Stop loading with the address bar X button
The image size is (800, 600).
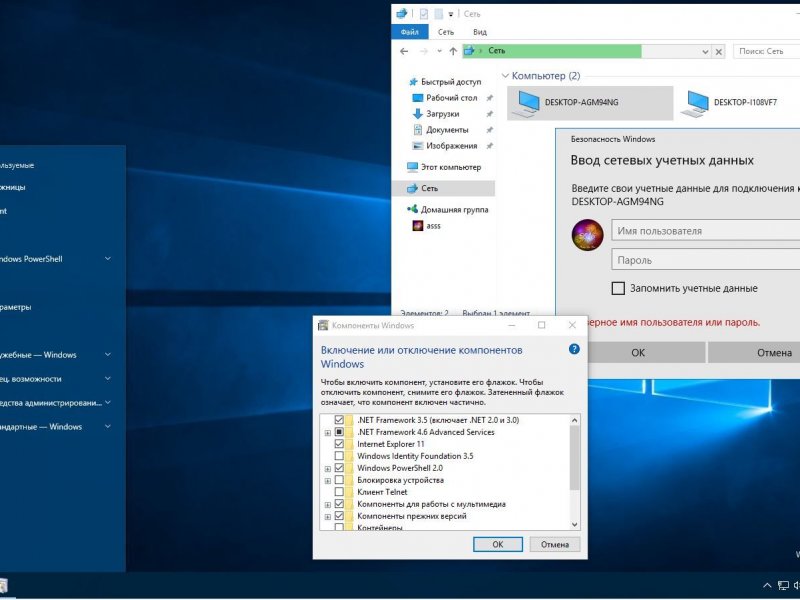coord(718,52)
